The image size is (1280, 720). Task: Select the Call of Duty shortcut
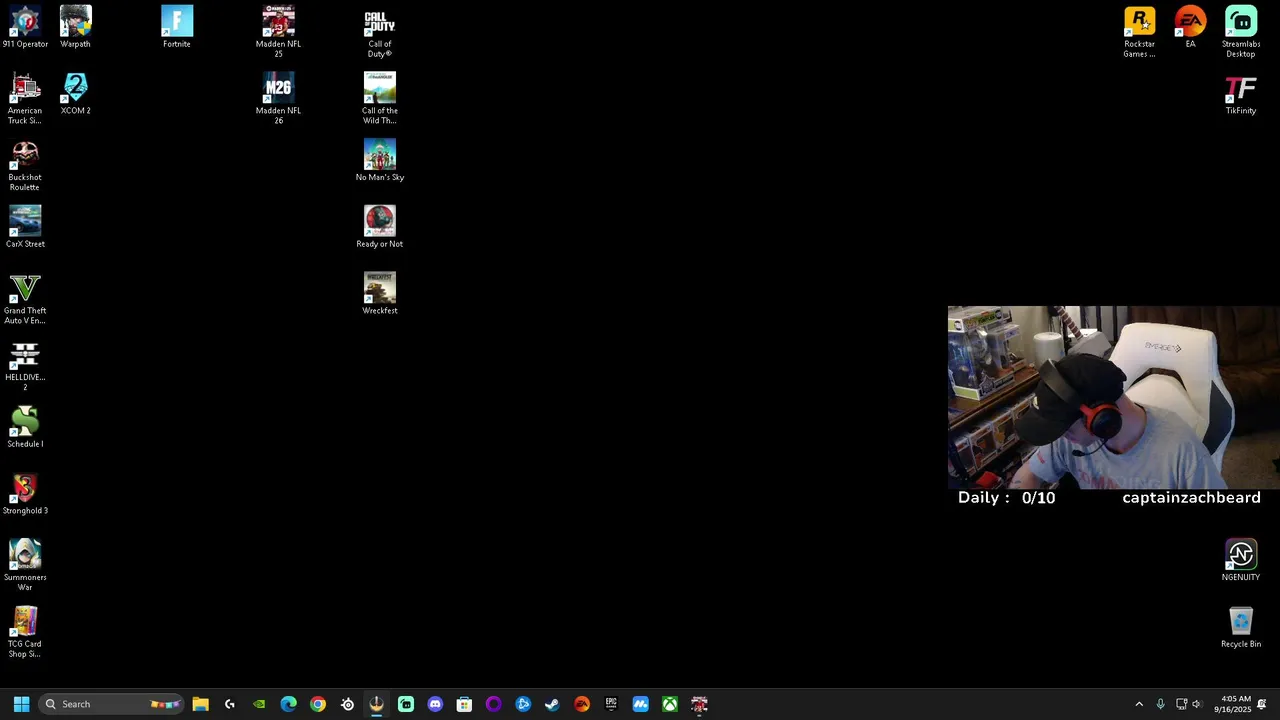(x=380, y=31)
